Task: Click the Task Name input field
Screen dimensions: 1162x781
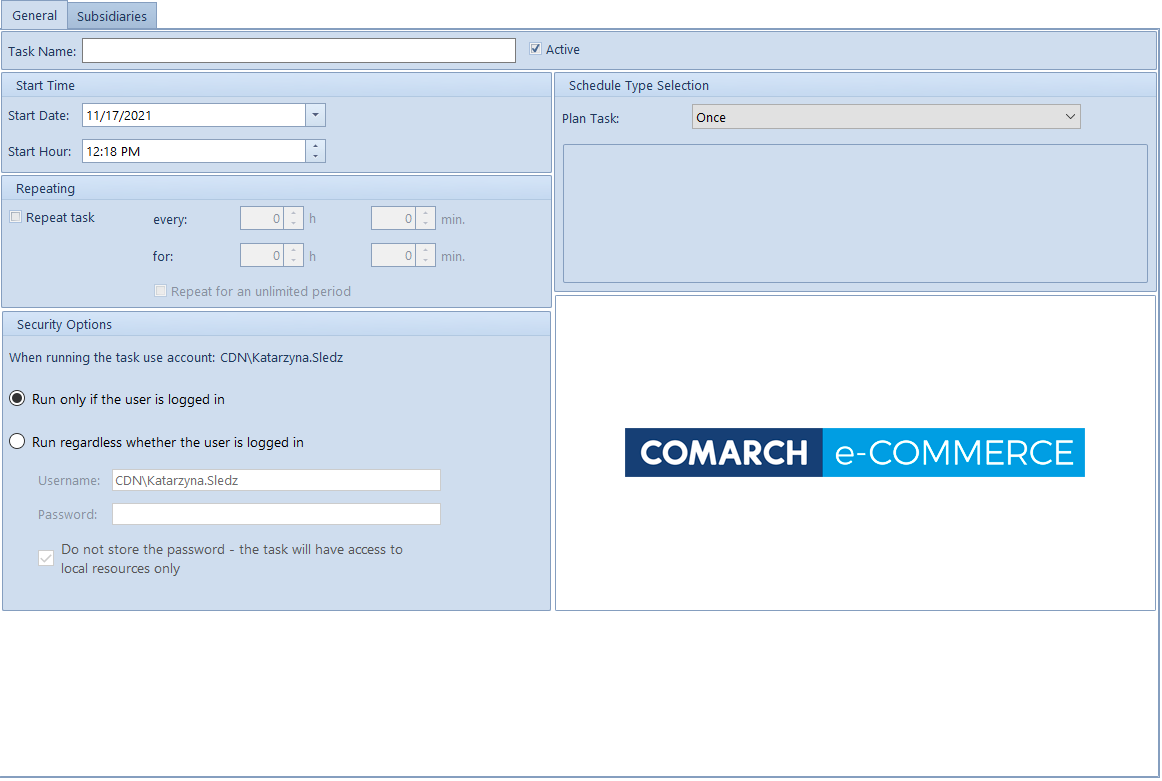Action: [x=299, y=50]
